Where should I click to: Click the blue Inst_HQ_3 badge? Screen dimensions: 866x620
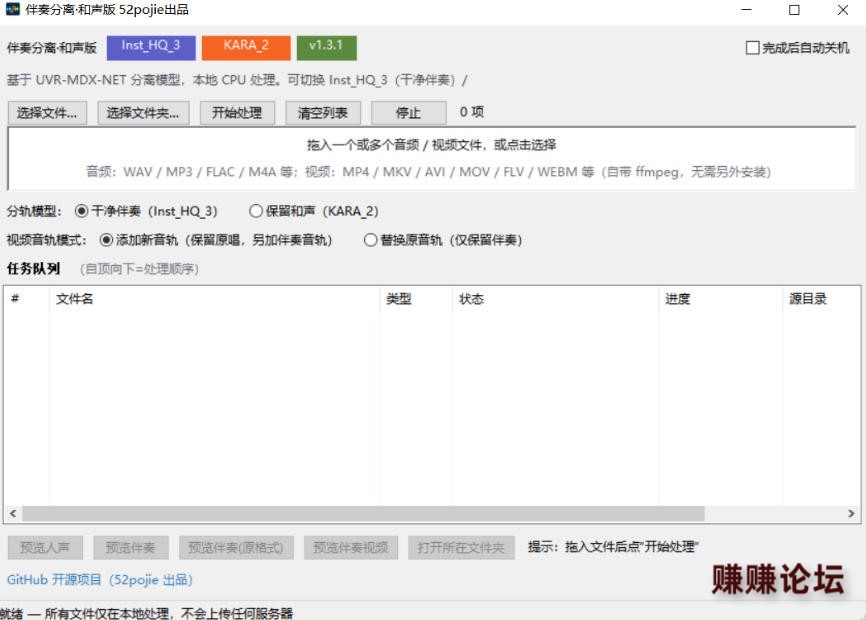pos(151,47)
